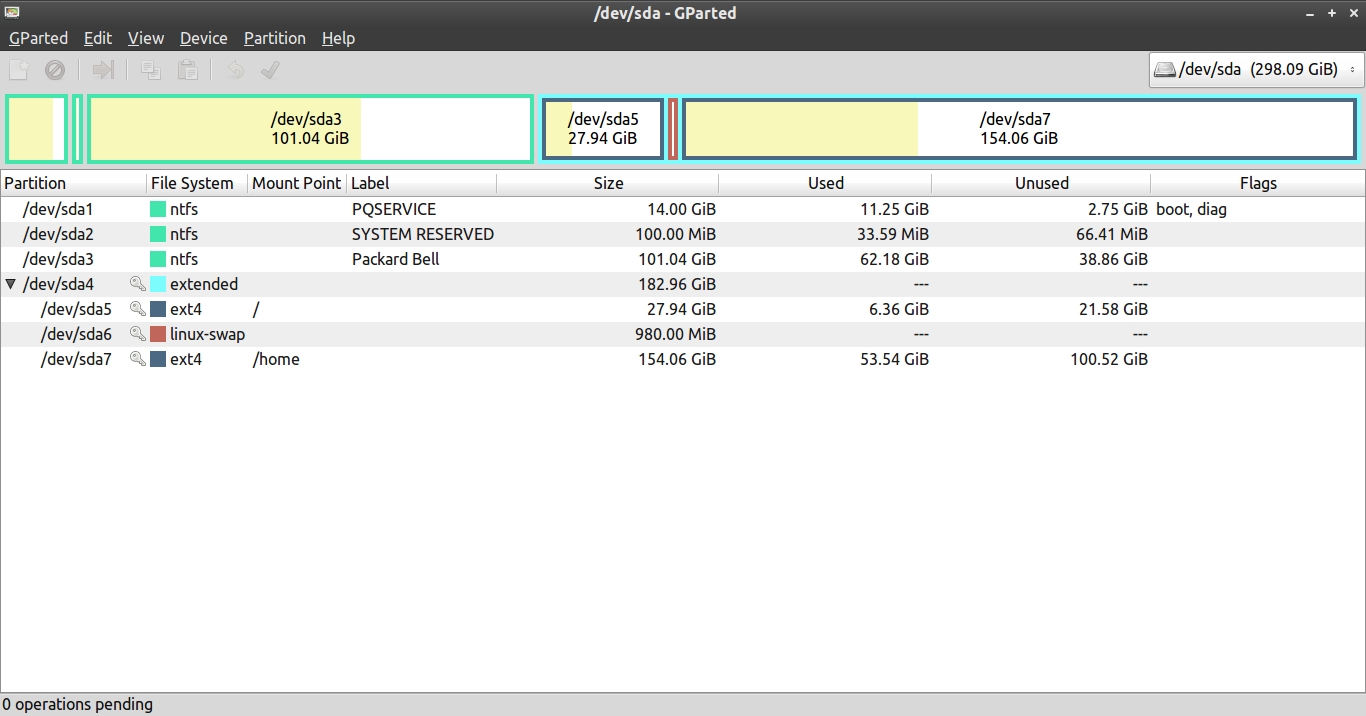Click the Apply all operations checkmark icon
1366x716 pixels.
pos(270,70)
